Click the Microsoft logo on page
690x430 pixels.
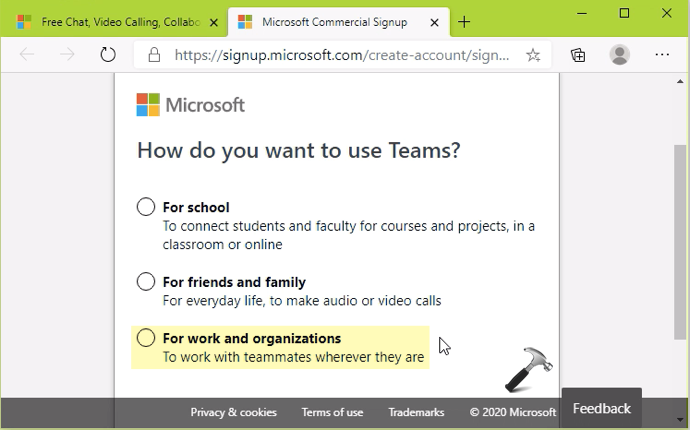[191, 105]
